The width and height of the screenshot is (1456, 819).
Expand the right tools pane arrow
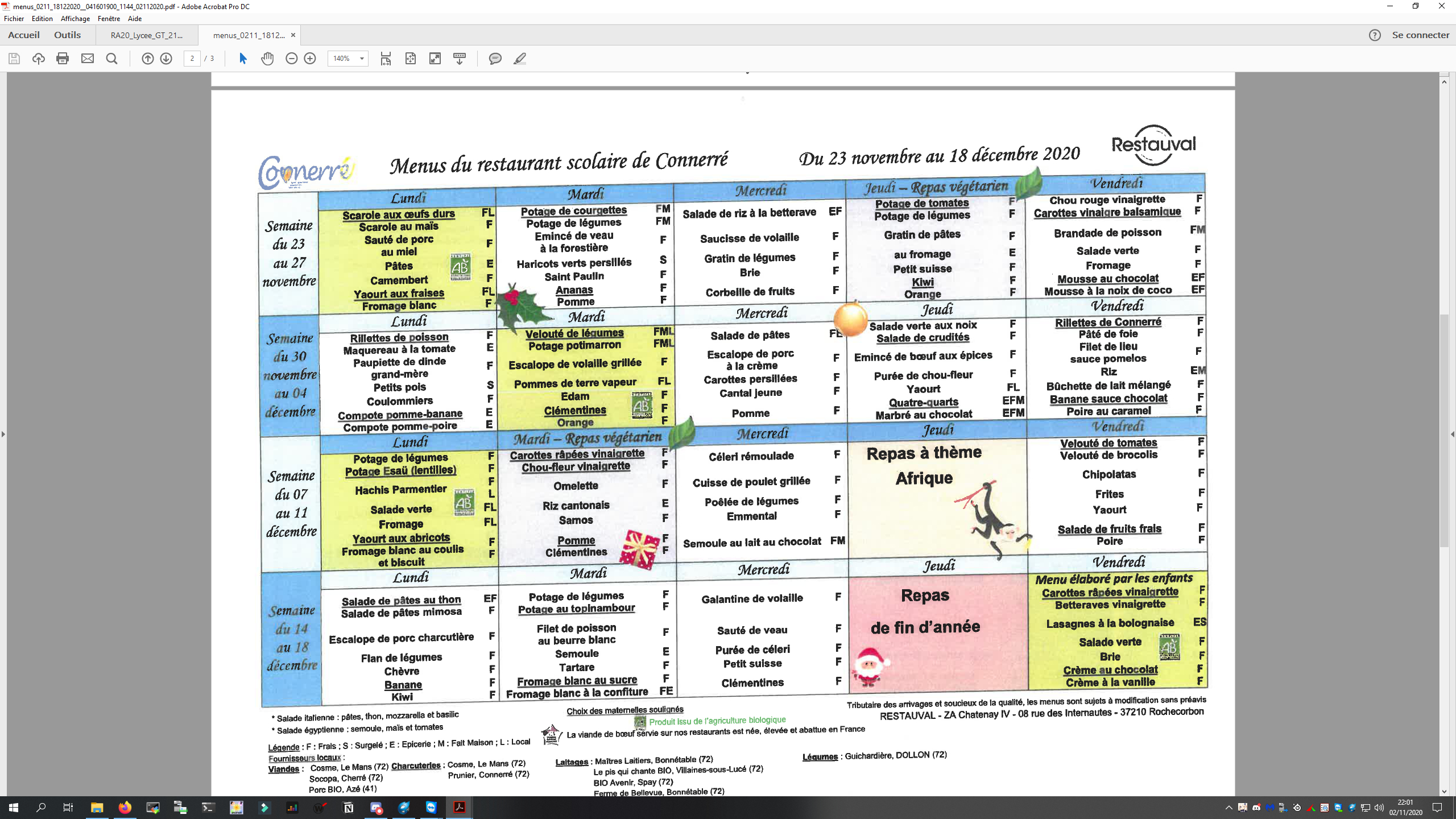pos(1452,434)
